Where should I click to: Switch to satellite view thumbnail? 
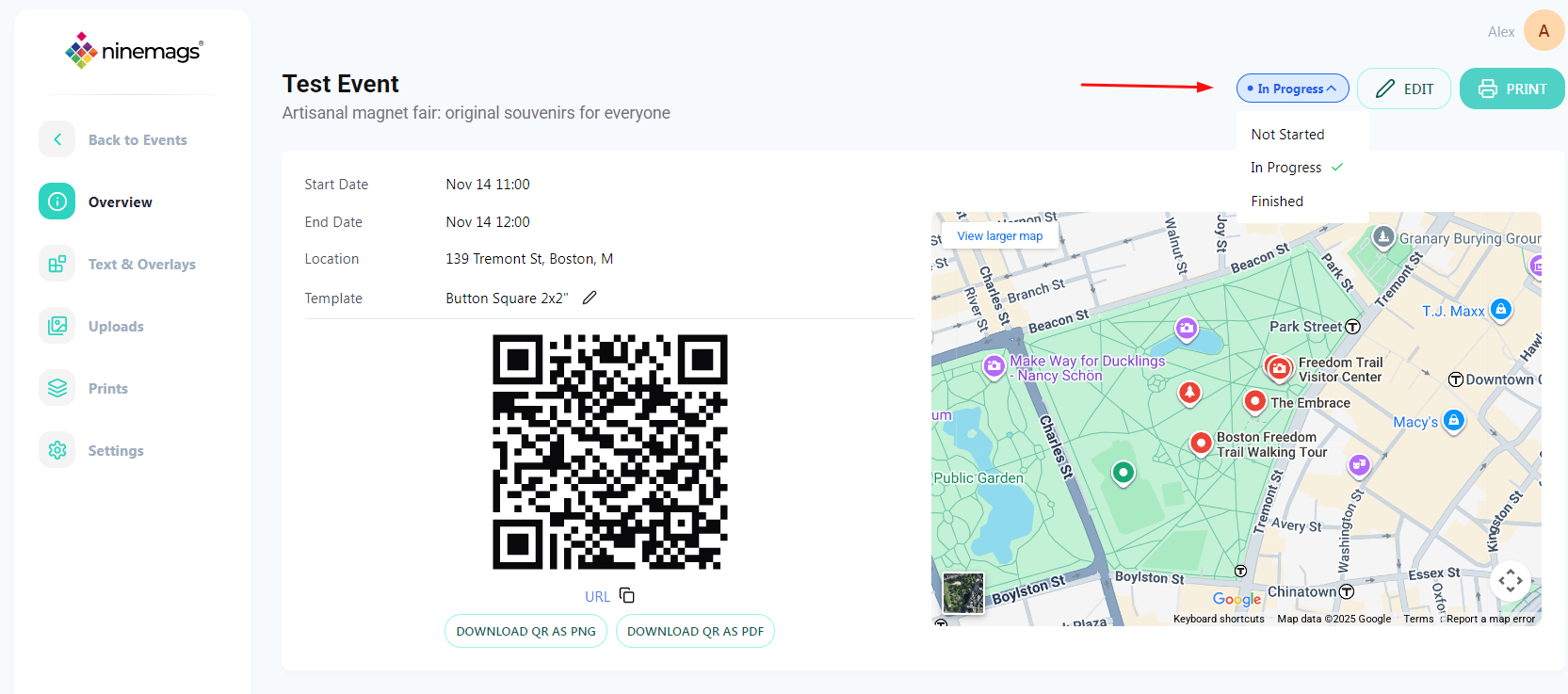point(963,593)
